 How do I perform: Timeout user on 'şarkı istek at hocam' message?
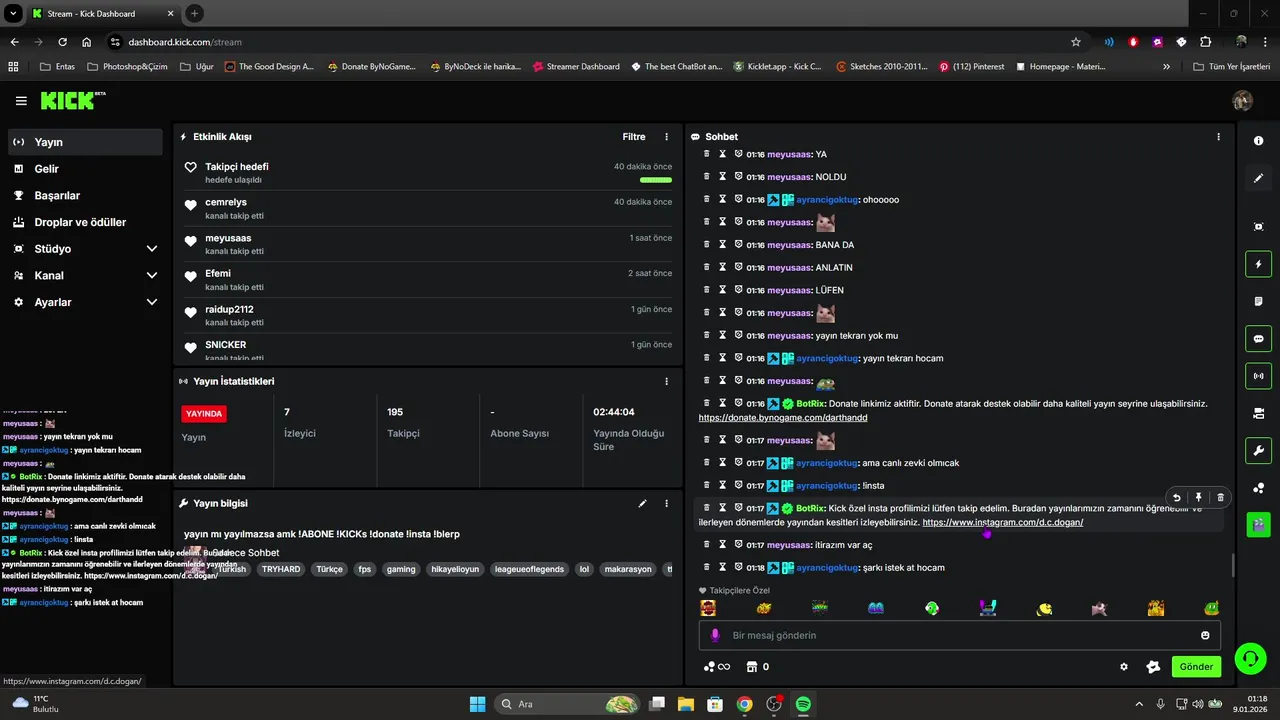coord(722,567)
